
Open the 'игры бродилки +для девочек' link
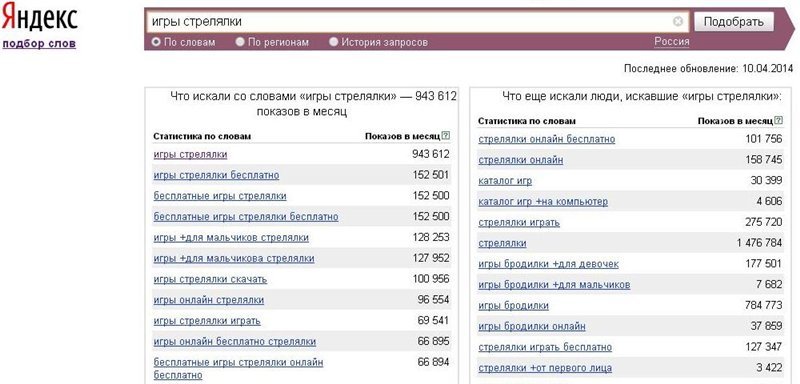coord(548,264)
